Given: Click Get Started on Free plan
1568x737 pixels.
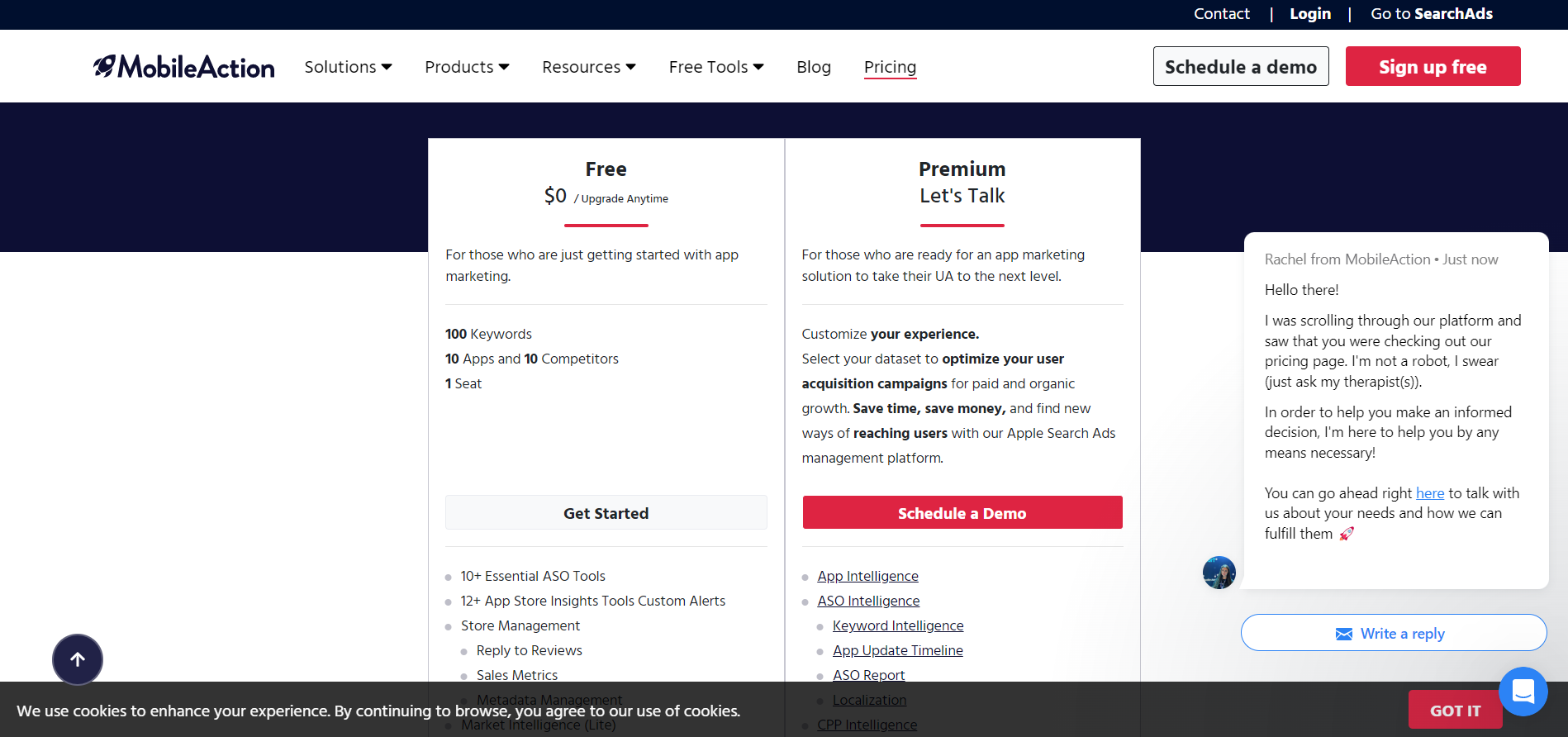Looking at the screenshot, I should pyautogui.click(x=606, y=513).
